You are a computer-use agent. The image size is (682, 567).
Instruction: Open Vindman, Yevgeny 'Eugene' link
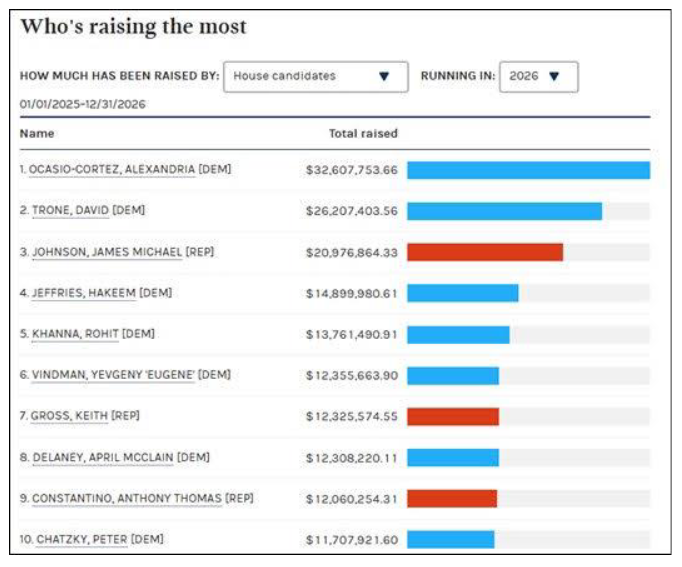coord(113,375)
